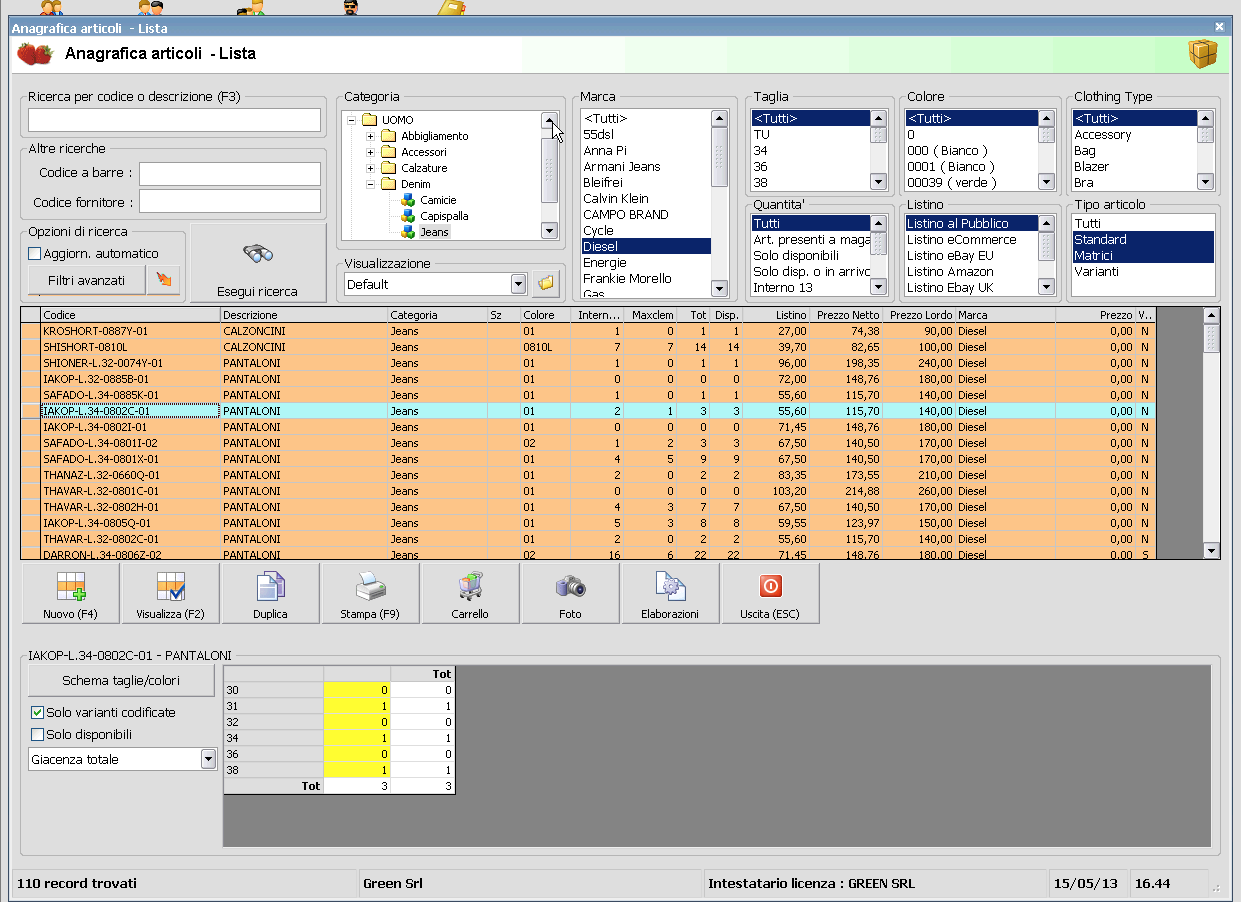
Task: Exit with the Uscita (ESC) button
Action: (x=770, y=592)
